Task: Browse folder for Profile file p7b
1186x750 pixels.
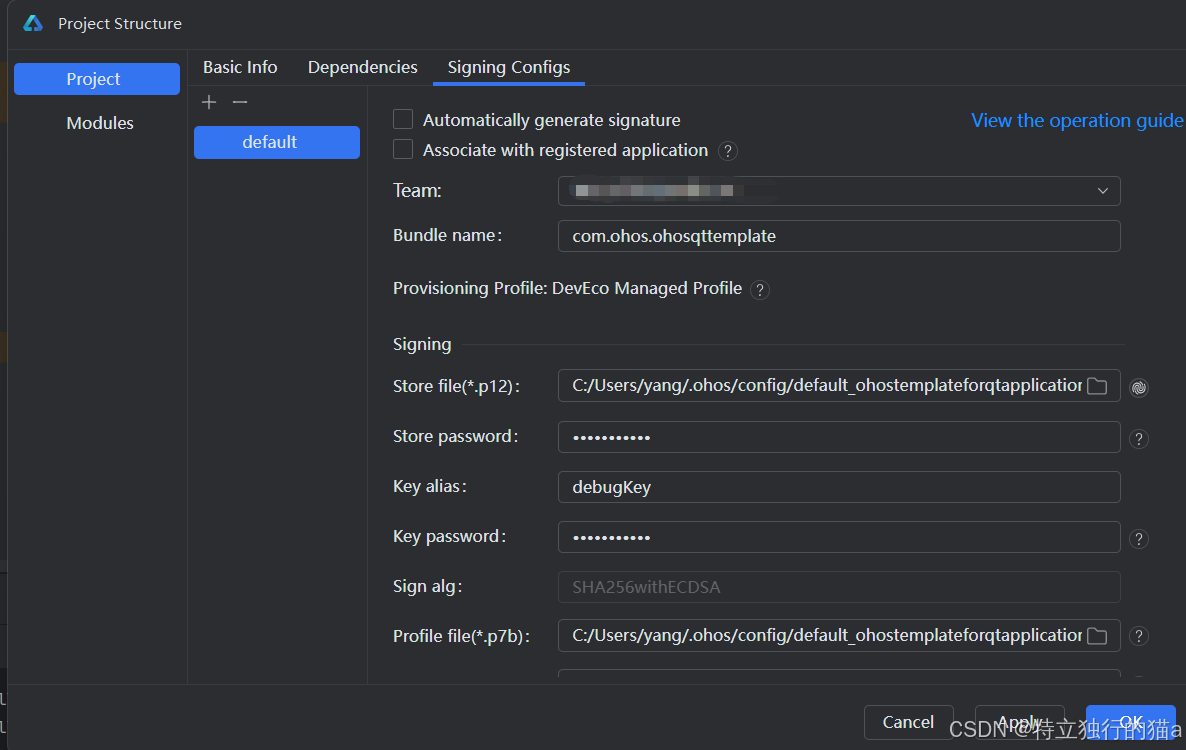Action: click(1097, 637)
